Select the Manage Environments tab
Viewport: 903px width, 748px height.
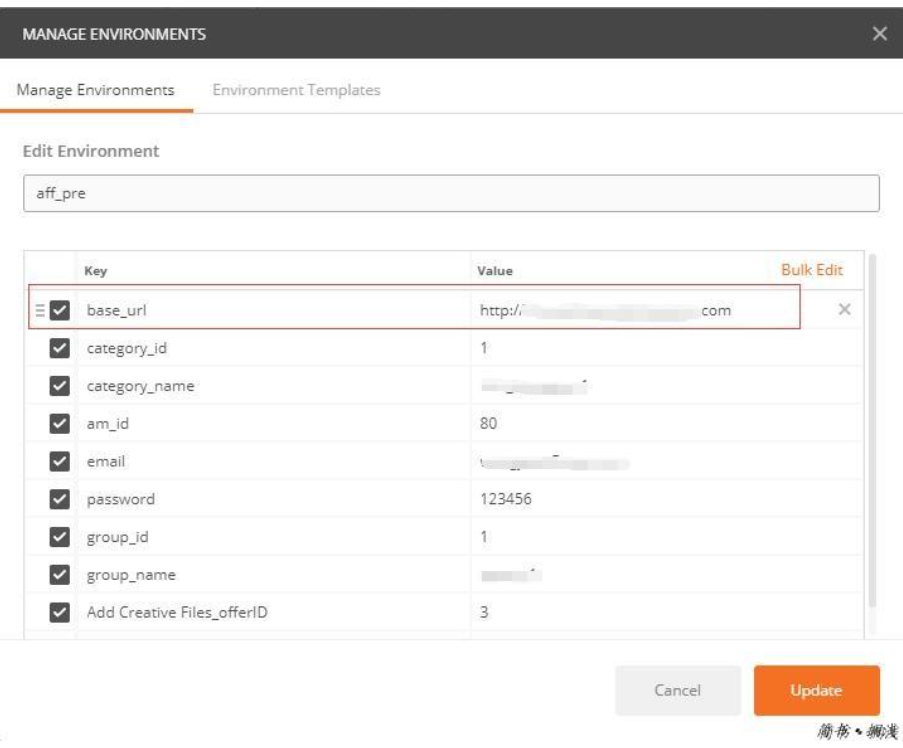(x=96, y=90)
